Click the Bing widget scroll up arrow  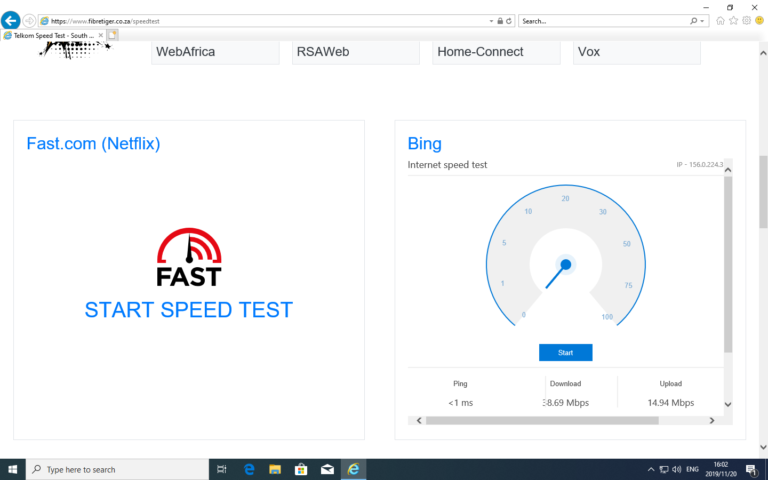coord(728,170)
